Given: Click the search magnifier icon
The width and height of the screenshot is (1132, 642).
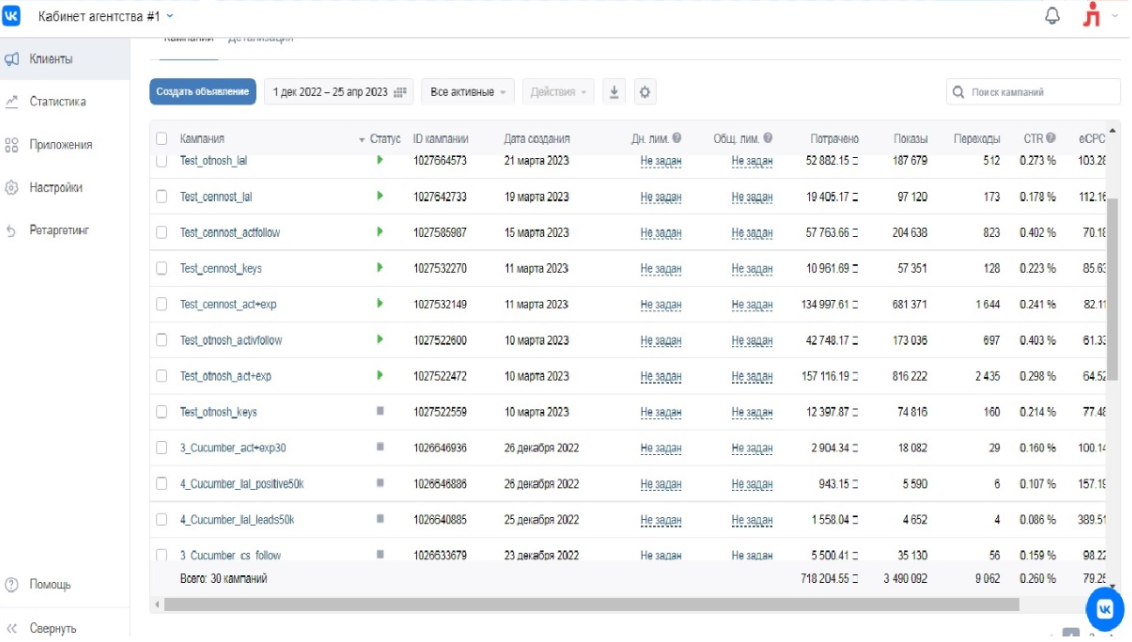Looking at the screenshot, I should coord(958,92).
